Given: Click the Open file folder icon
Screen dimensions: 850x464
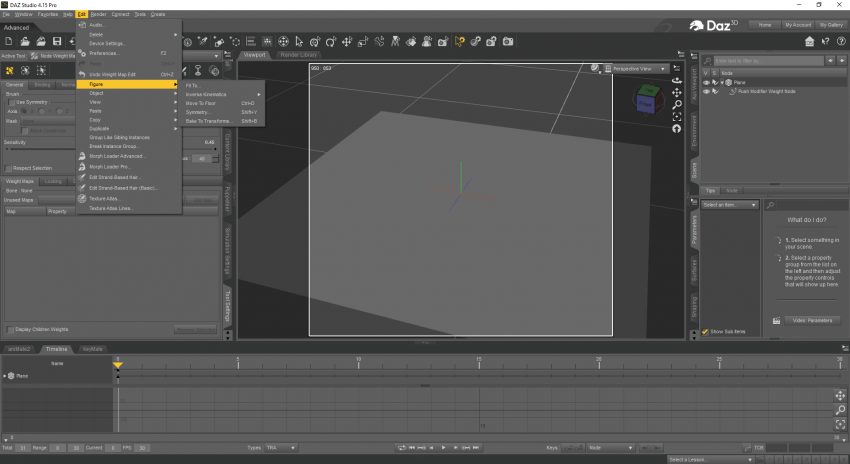Looking at the screenshot, I should (25, 41).
